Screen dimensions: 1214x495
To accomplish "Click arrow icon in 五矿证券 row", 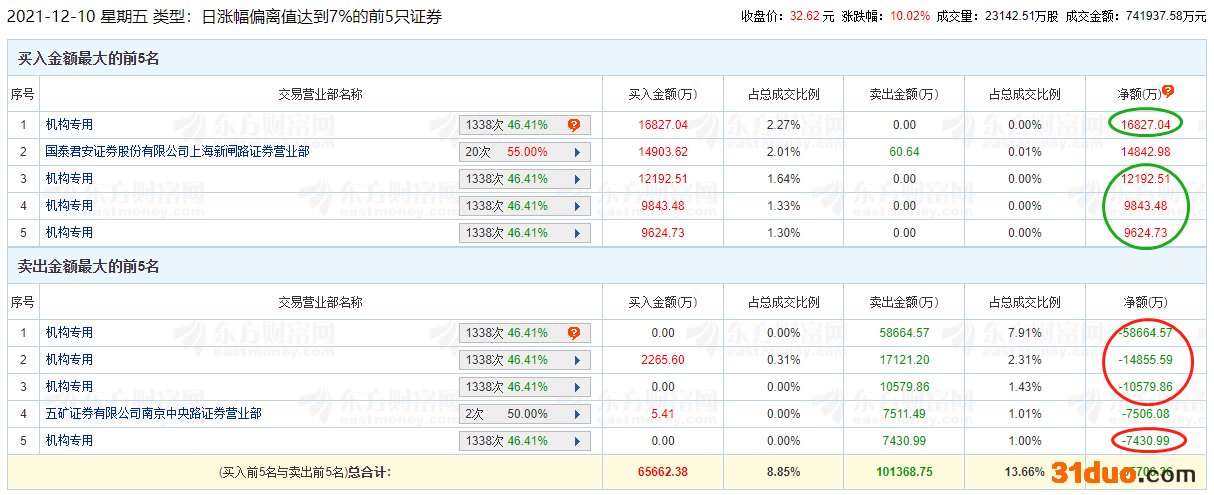I will point(577,414).
